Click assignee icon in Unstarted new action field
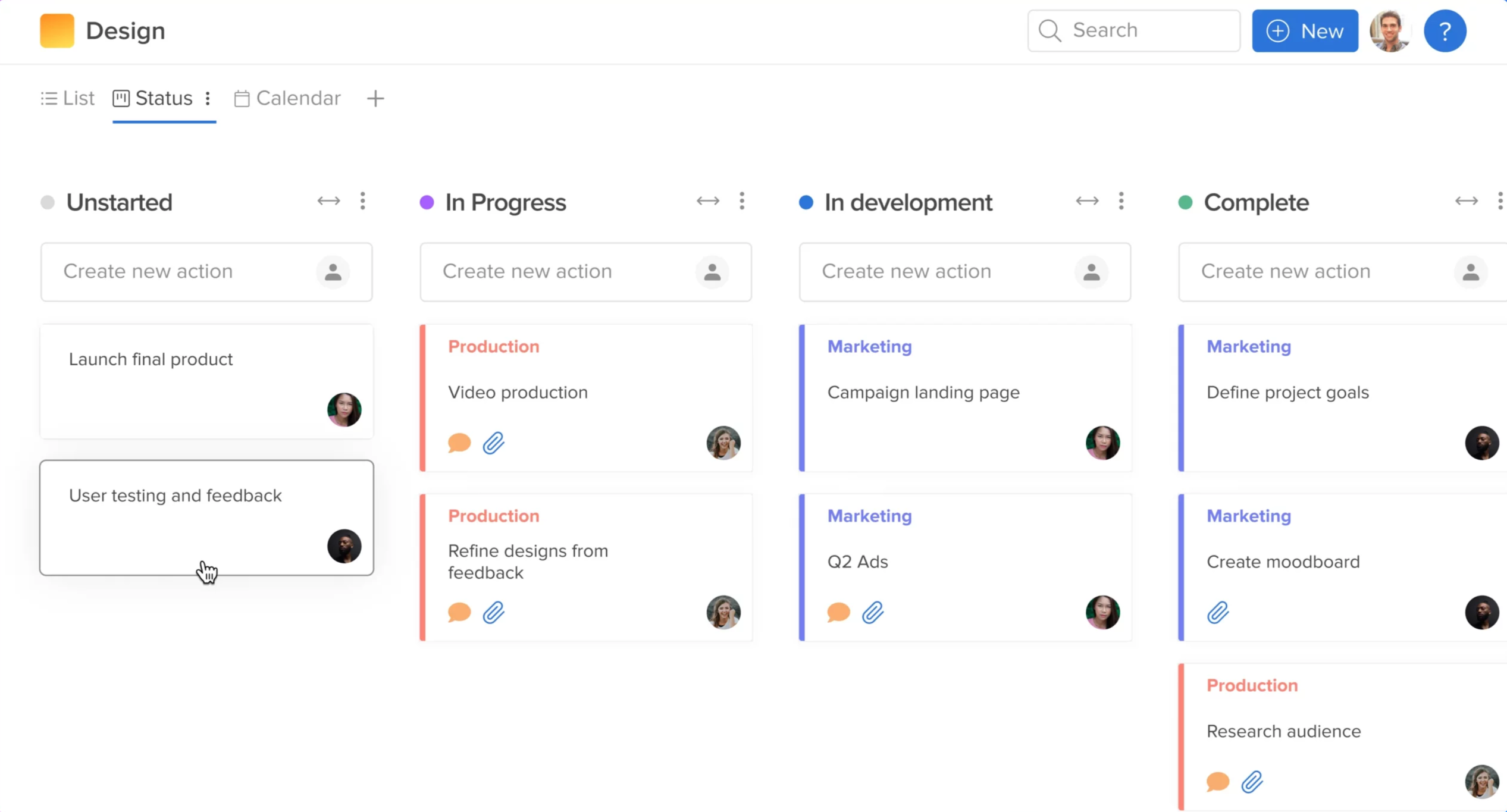1507x812 pixels. tap(333, 272)
